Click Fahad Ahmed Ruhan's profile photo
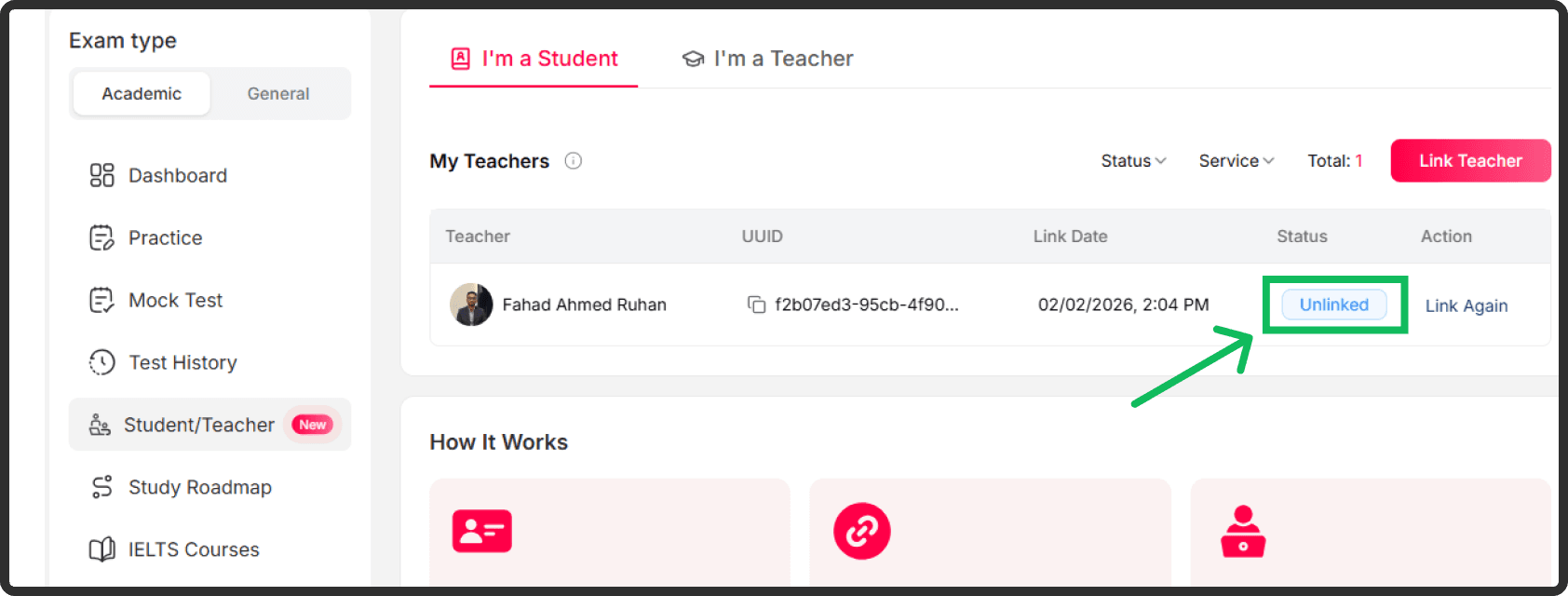This screenshot has height=596, width=1568. tap(471, 305)
